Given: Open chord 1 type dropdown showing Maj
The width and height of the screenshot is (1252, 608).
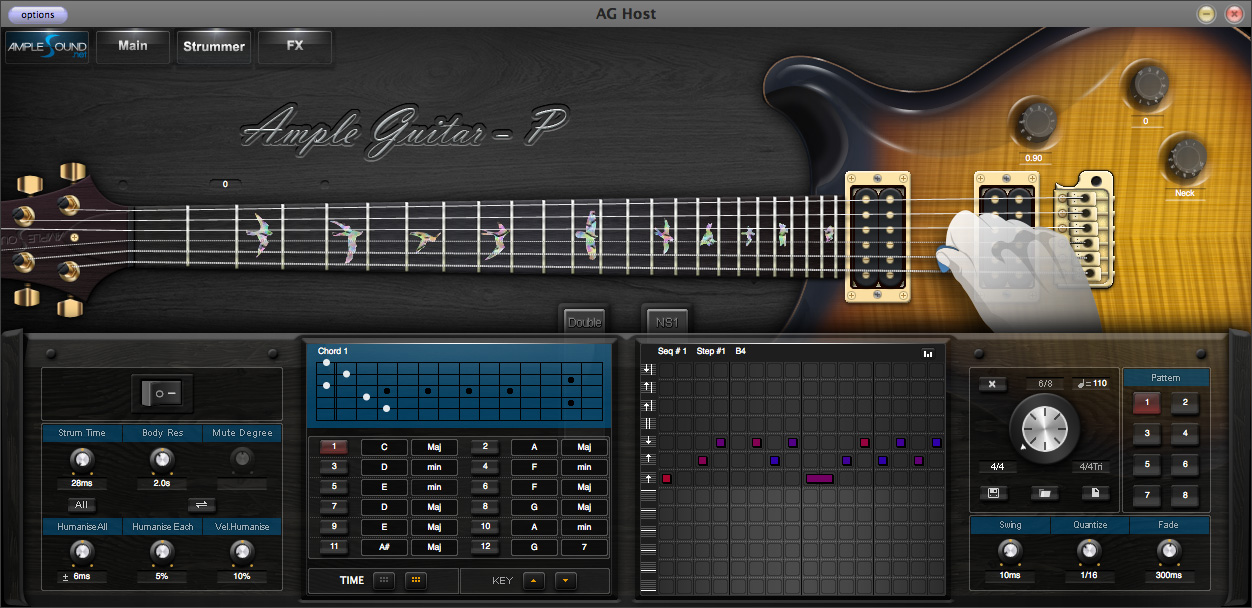Looking at the screenshot, I should 434,447.
